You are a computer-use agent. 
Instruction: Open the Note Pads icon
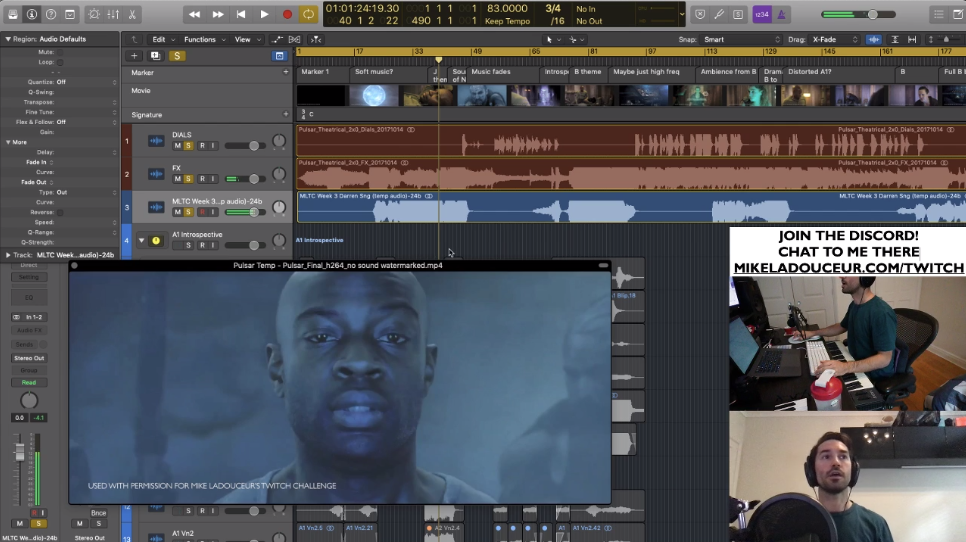point(958,14)
